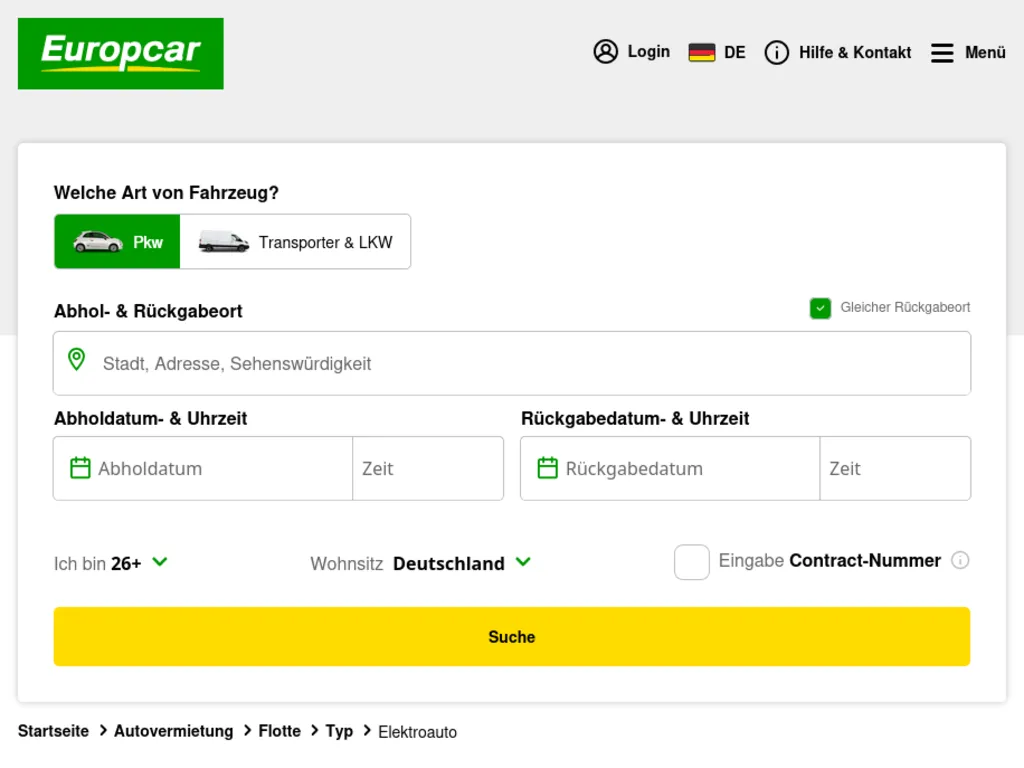Switch to Transporter & LKW tab
1024x768 pixels.
[x=296, y=241]
